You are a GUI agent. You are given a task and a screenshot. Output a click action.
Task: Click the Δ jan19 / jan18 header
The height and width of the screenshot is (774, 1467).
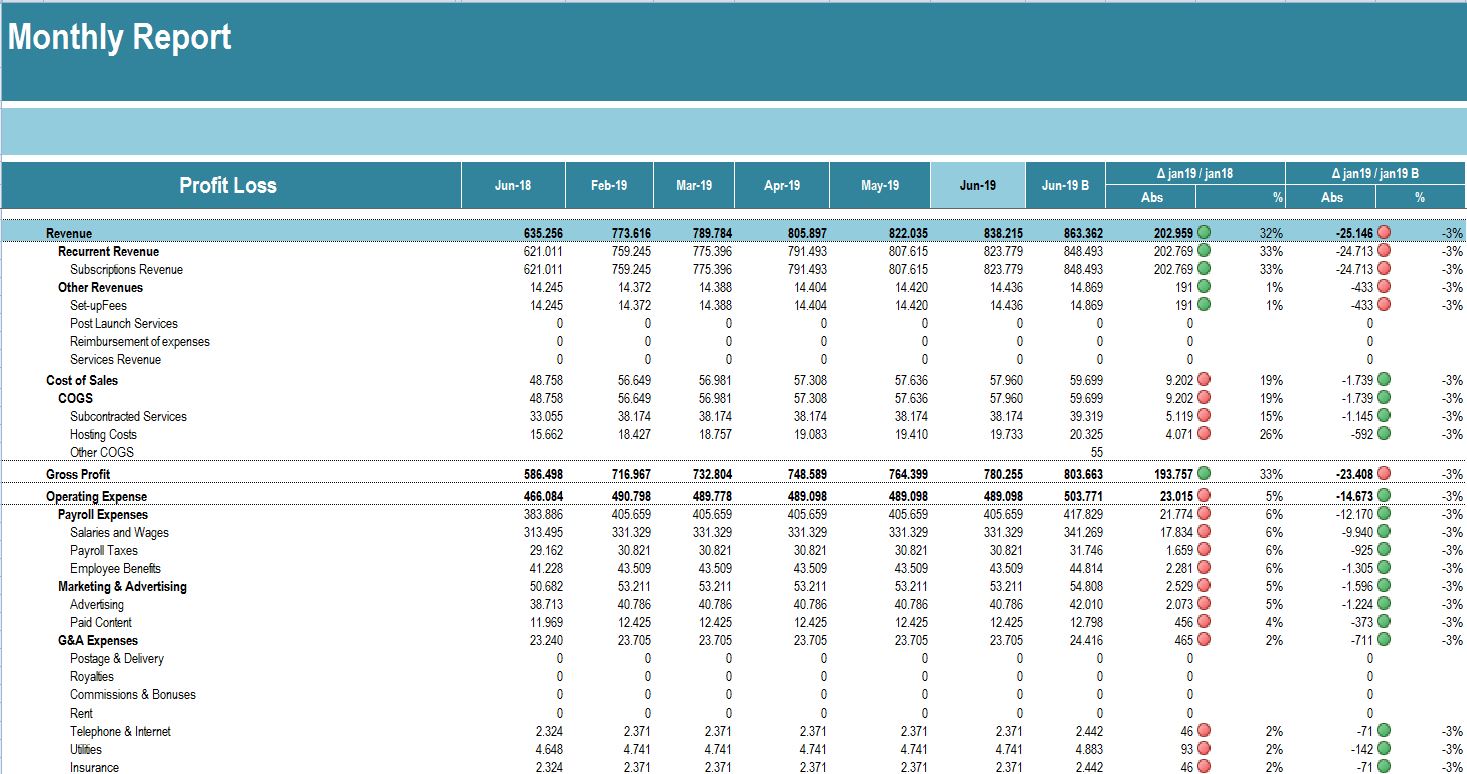tap(1195, 173)
